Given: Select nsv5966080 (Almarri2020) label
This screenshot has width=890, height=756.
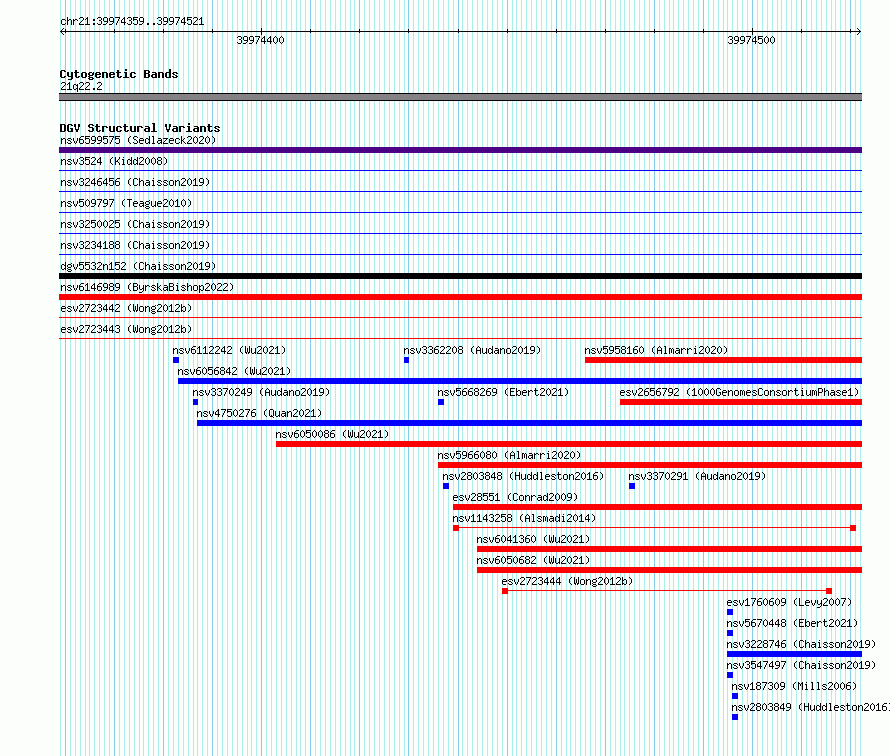Looking at the screenshot, I should [509, 455].
